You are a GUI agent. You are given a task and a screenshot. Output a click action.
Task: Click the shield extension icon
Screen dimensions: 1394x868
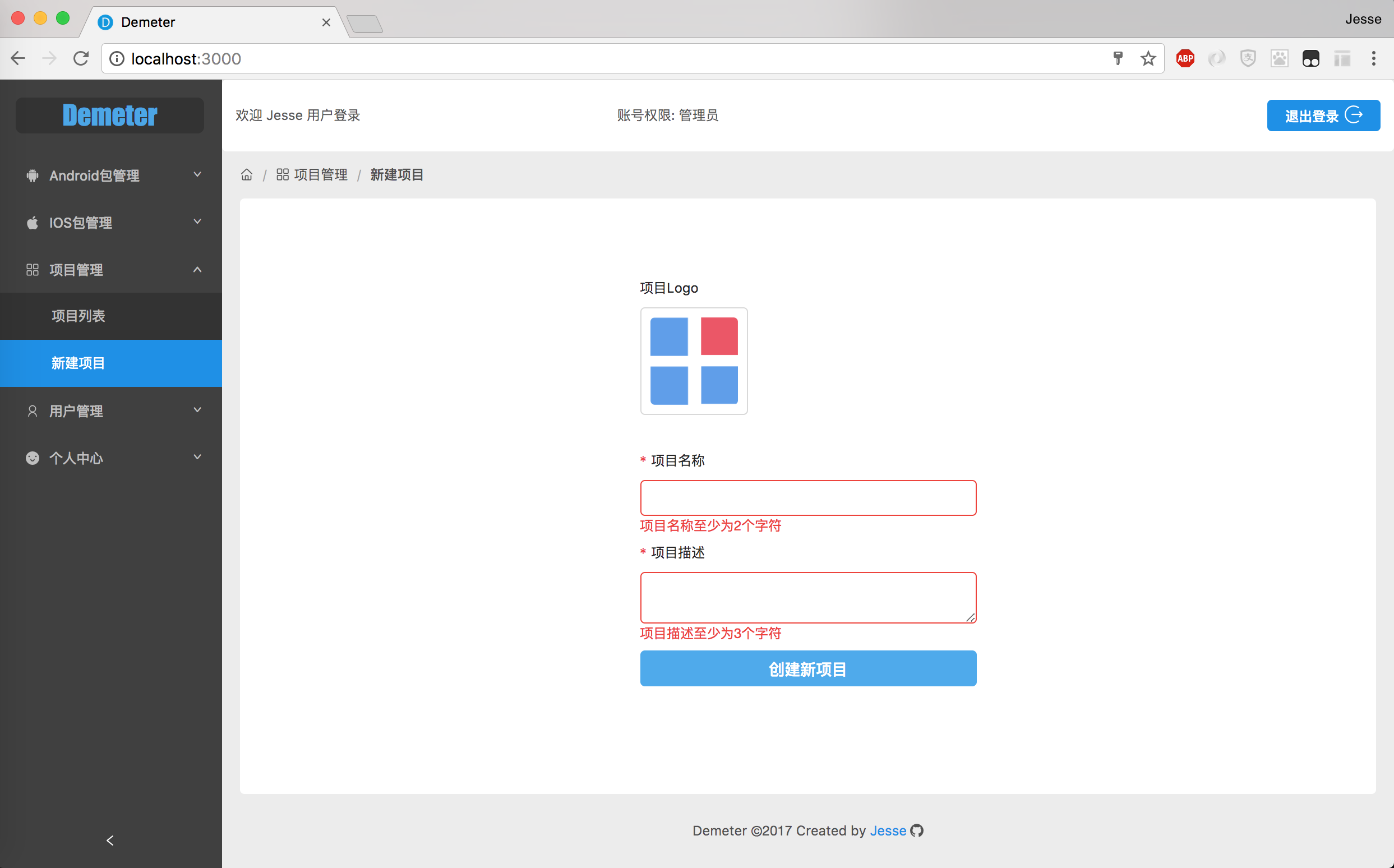click(x=1248, y=58)
